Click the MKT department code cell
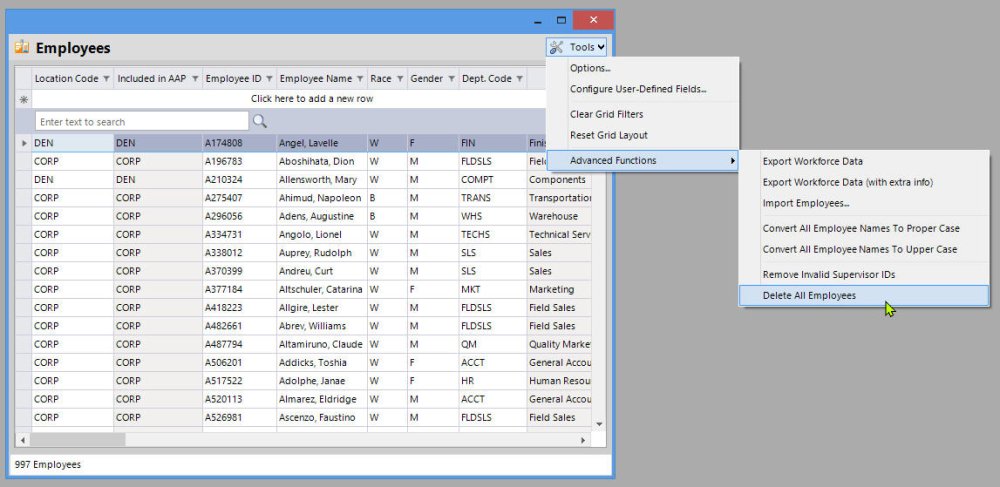 coord(492,289)
